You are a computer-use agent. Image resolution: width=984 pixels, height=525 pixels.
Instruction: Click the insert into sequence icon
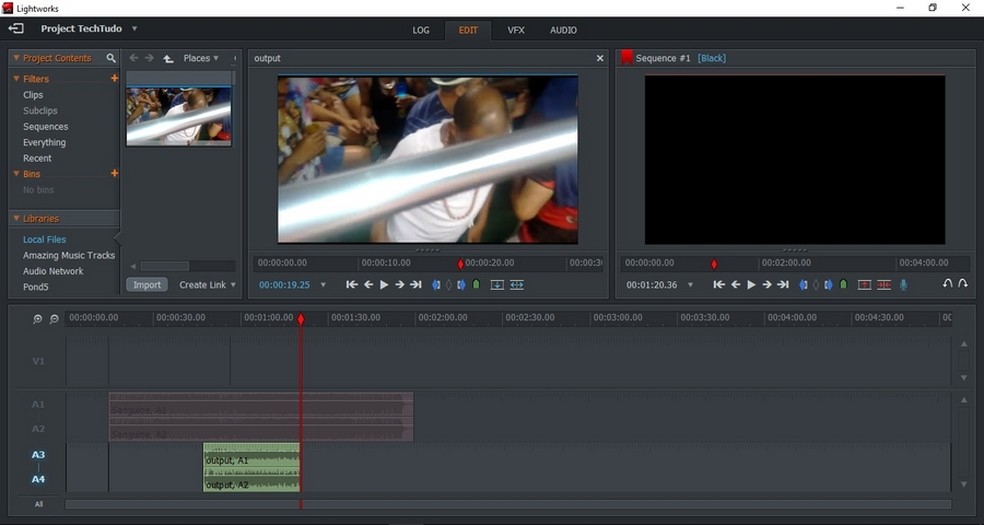(x=497, y=285)
